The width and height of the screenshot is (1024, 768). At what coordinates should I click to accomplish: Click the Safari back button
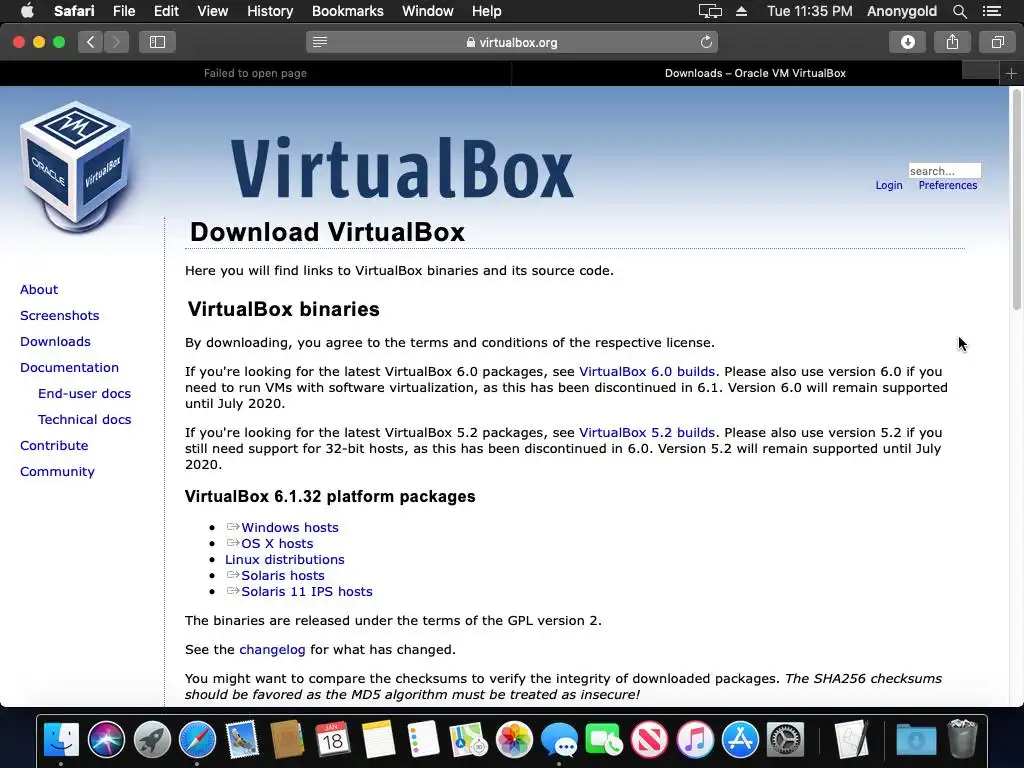pos(91,42)
